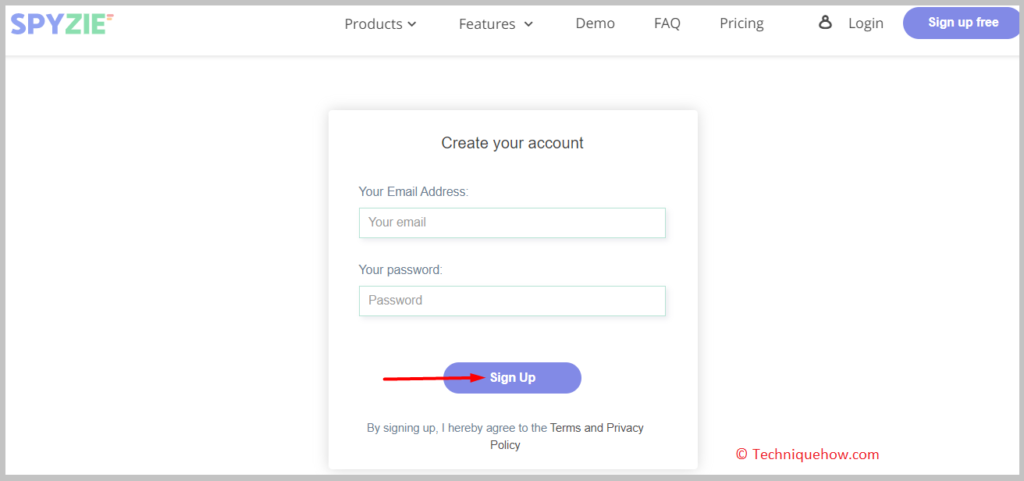Go to the Demo page
Viewport: 1024px width, 481px height.
595,23
